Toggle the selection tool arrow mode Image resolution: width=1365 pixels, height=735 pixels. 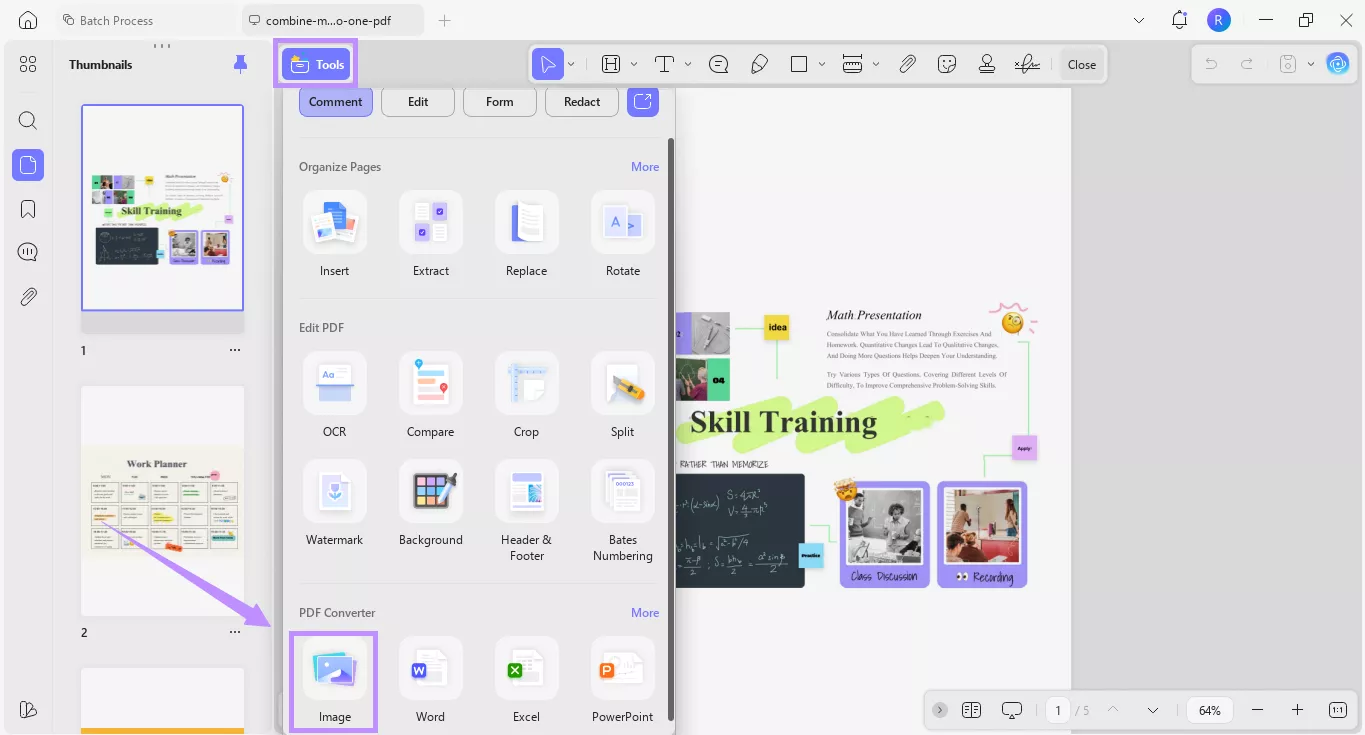549,63
